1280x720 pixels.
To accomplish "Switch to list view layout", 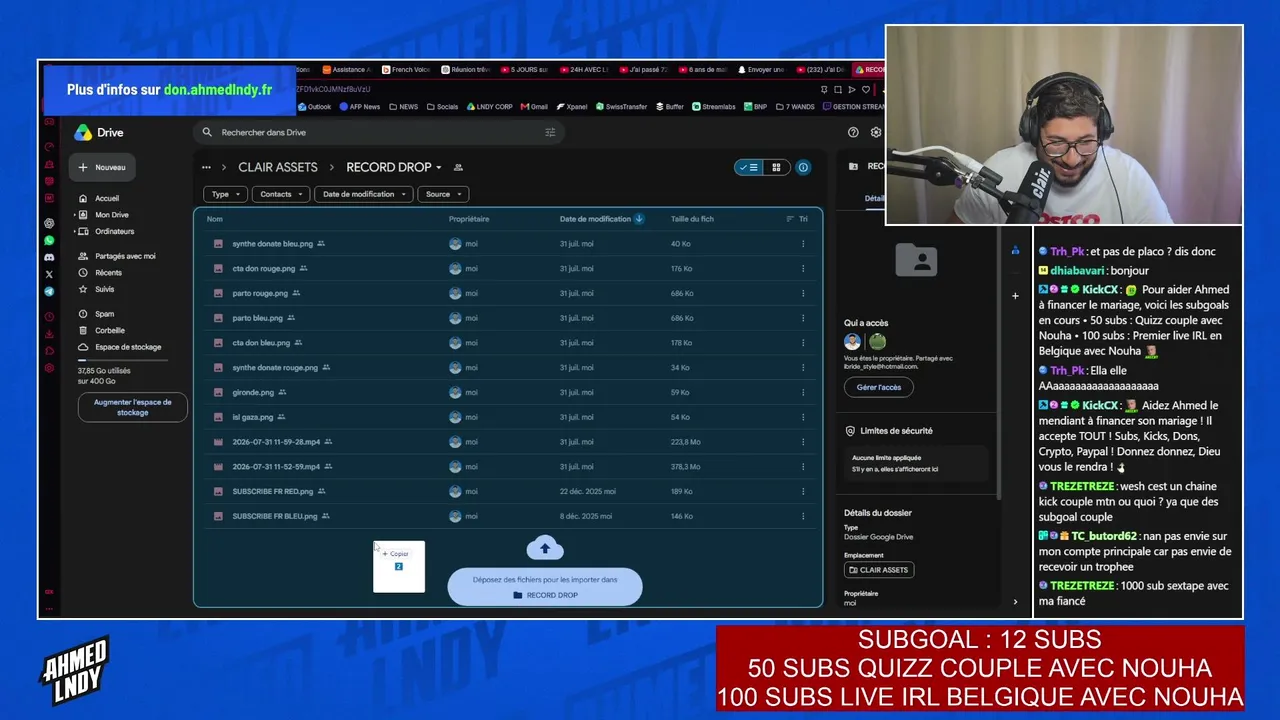I will 749,168.
